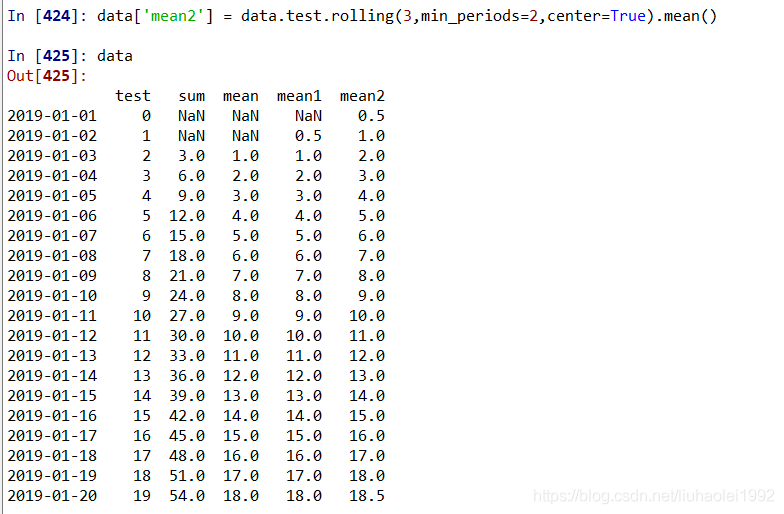The height and width of the screenshot is (514, 784).
Task: Click the word data in line 425
Action: point(114,56)
